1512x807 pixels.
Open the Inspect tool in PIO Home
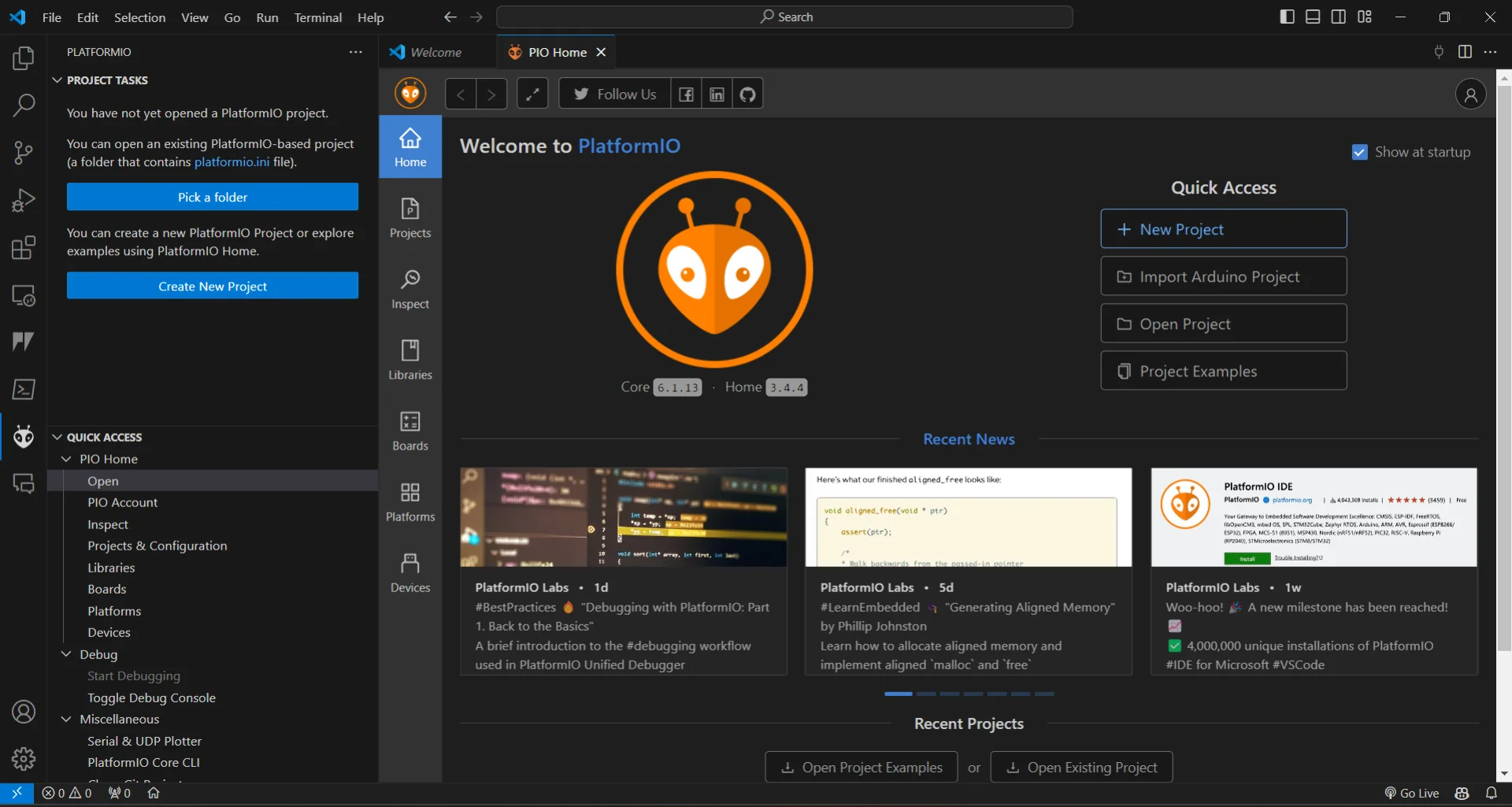point(410,289)
